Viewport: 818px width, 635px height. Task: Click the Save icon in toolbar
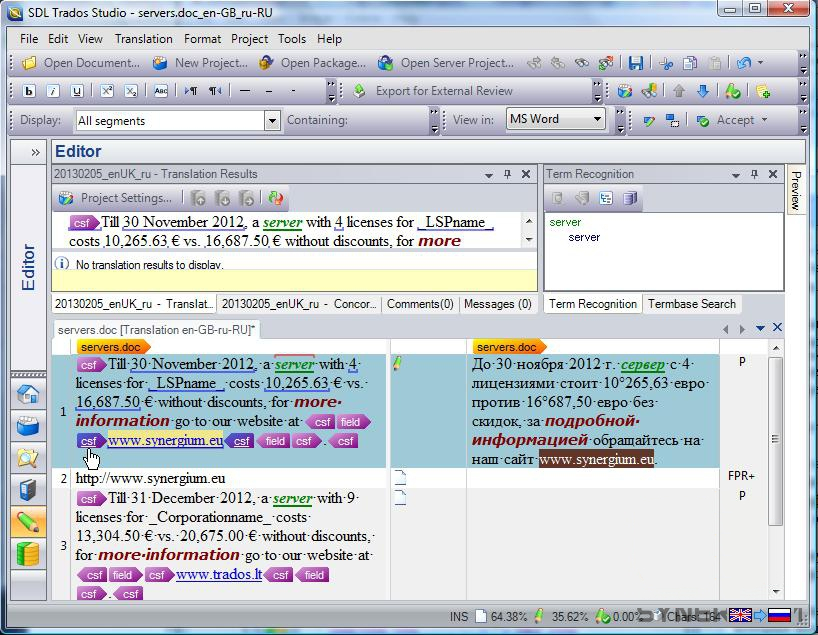tap(635, 63)
